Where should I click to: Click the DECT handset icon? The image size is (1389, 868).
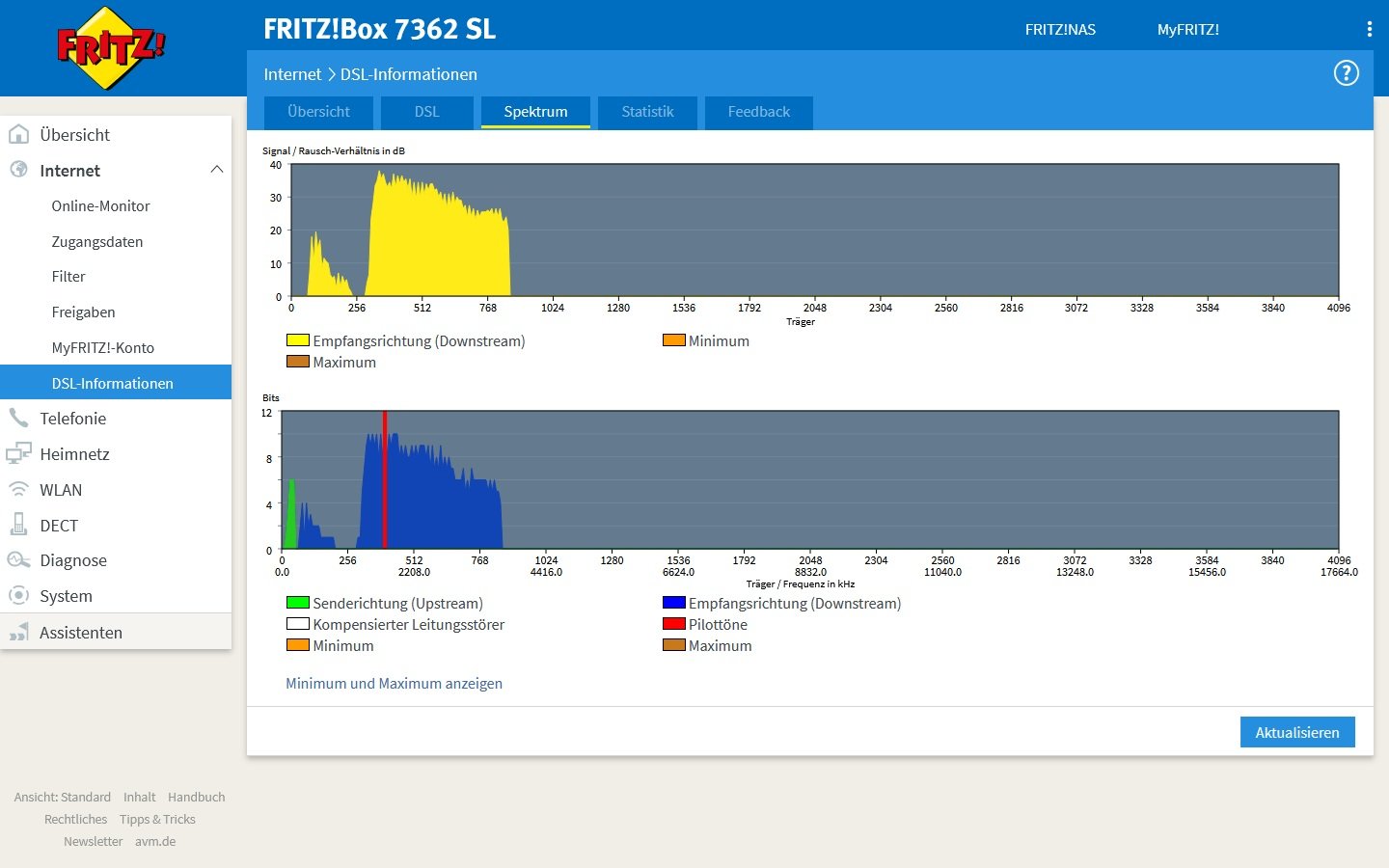tap(18, 525)
